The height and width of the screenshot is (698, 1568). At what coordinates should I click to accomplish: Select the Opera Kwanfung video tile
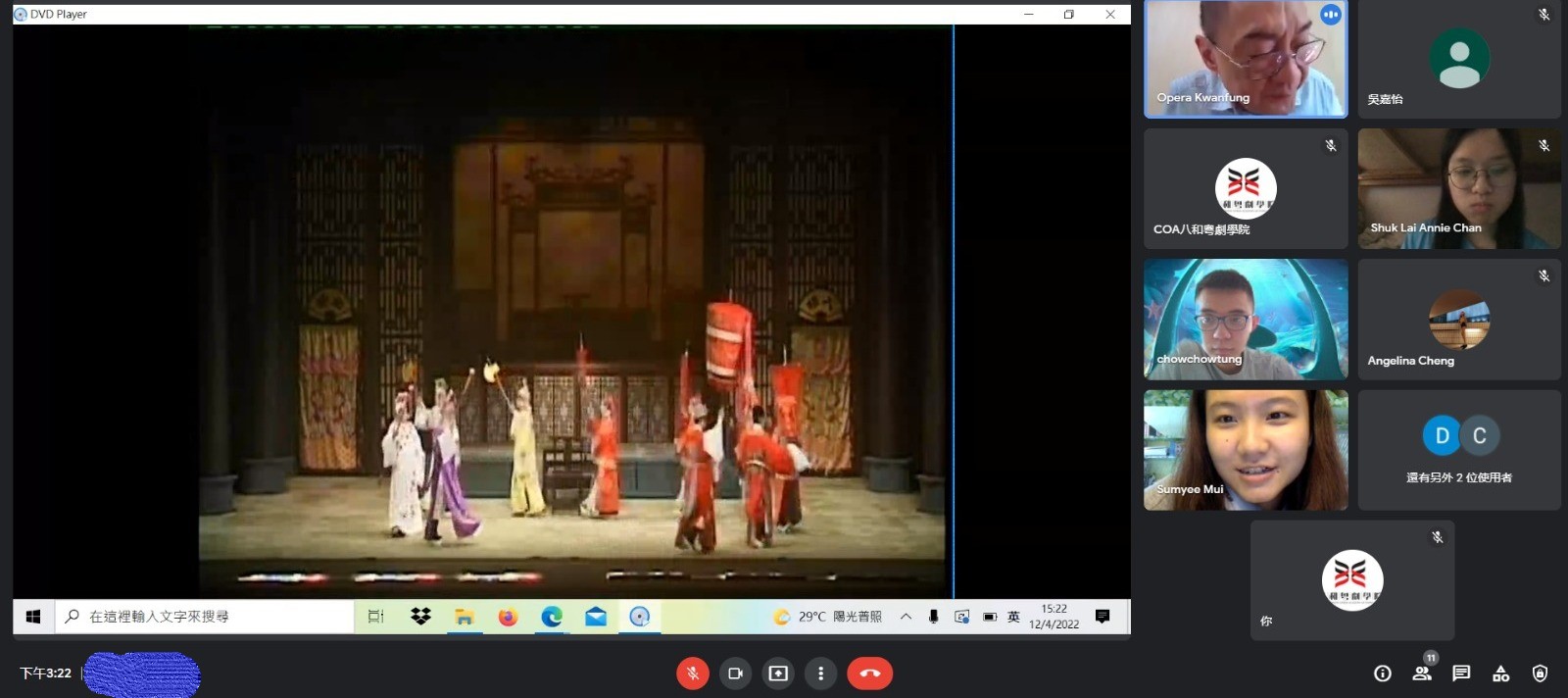coord(1246,59)
